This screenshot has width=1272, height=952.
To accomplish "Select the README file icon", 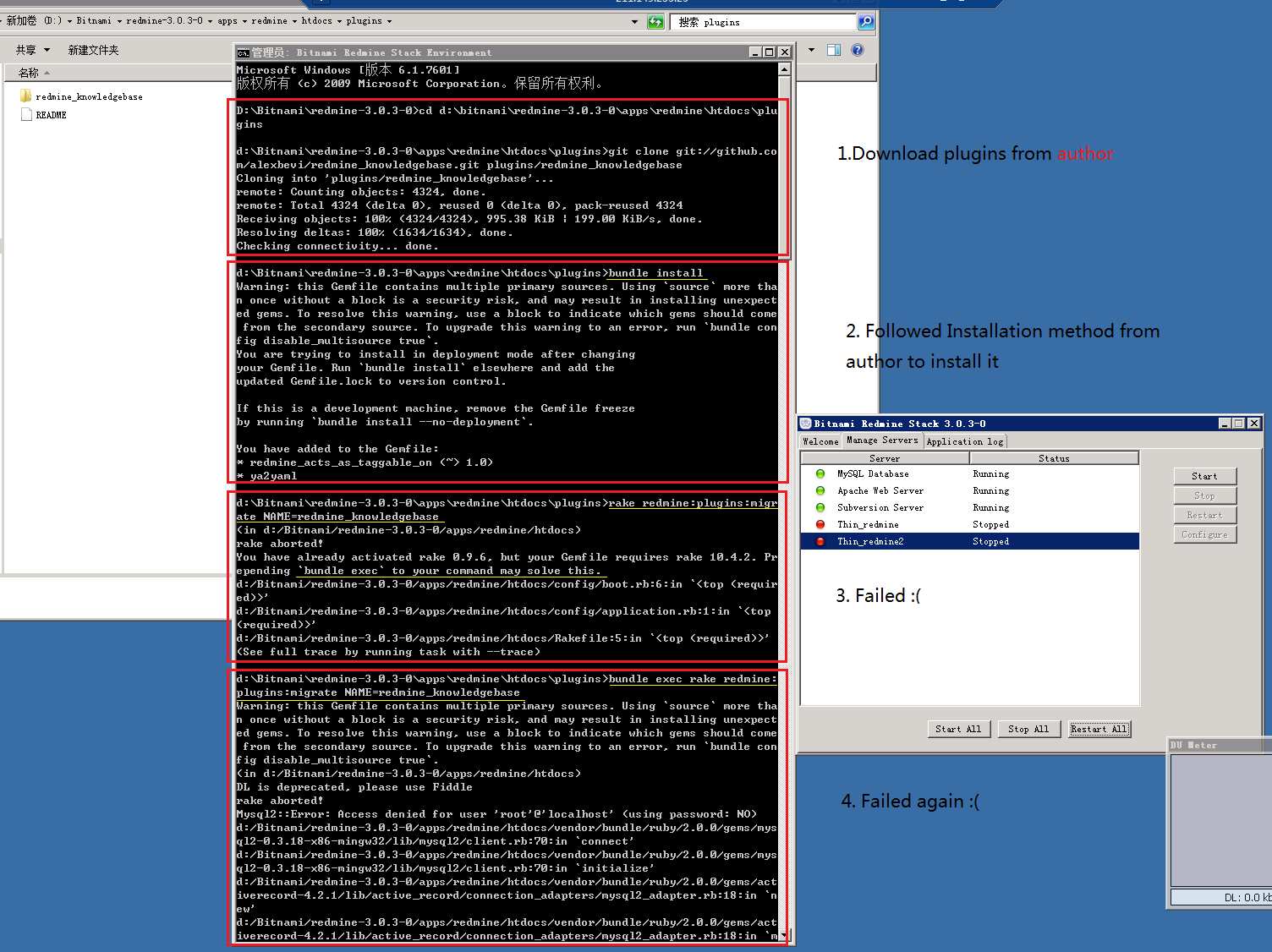I will tap(26, 115).
